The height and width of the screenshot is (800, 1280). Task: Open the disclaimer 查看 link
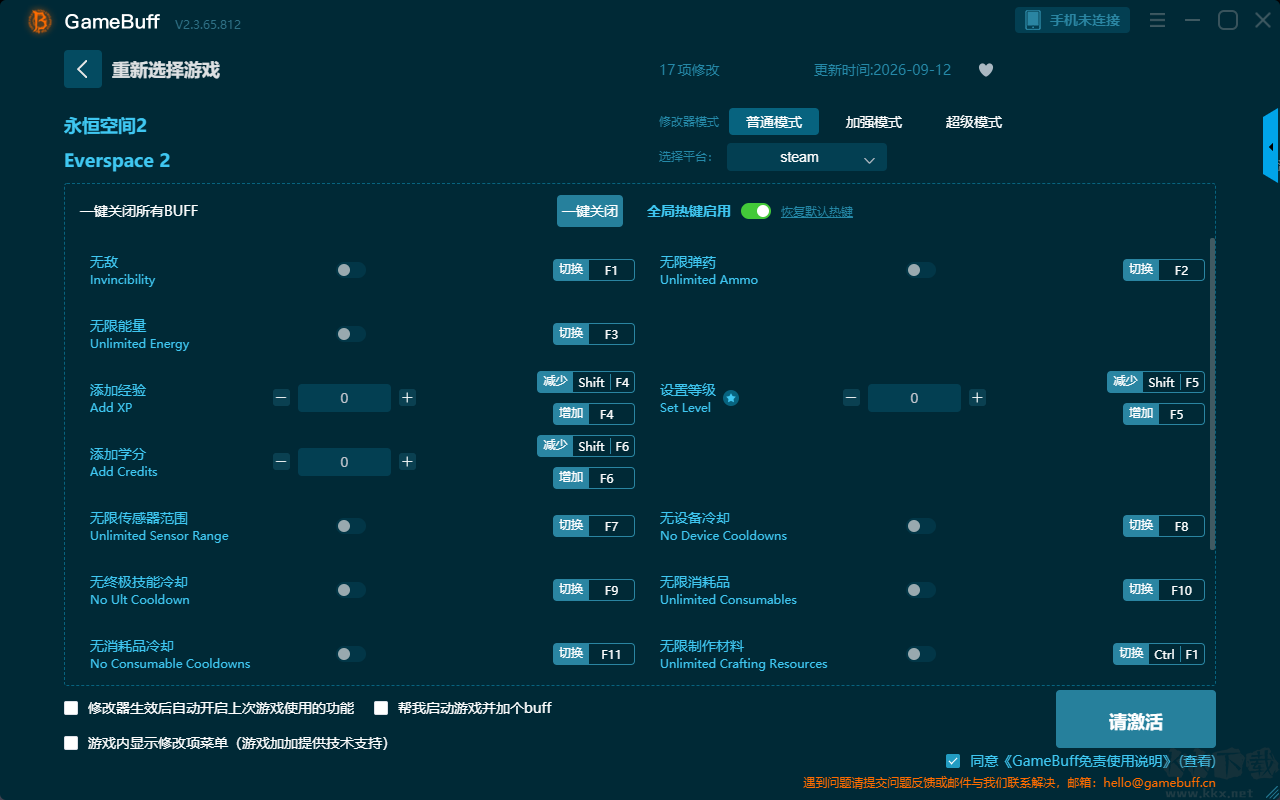point(1197,761)
